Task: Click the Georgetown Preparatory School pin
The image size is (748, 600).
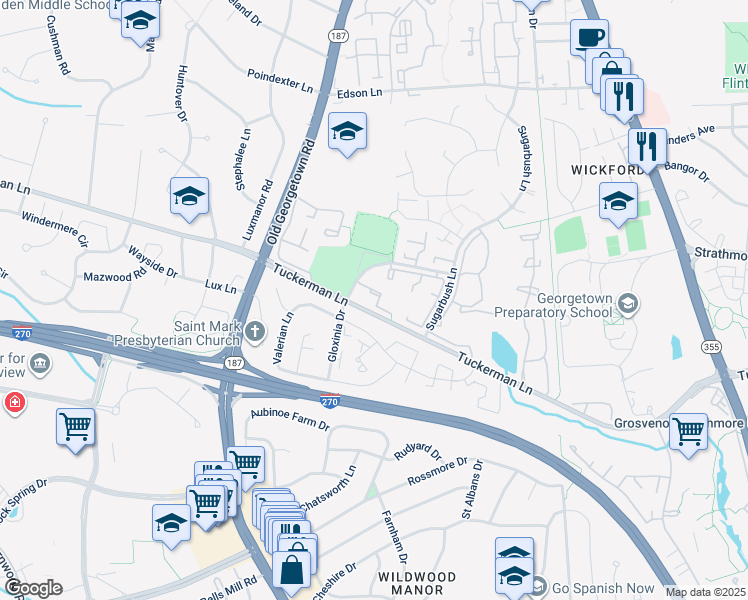Action: click(628, 304)
